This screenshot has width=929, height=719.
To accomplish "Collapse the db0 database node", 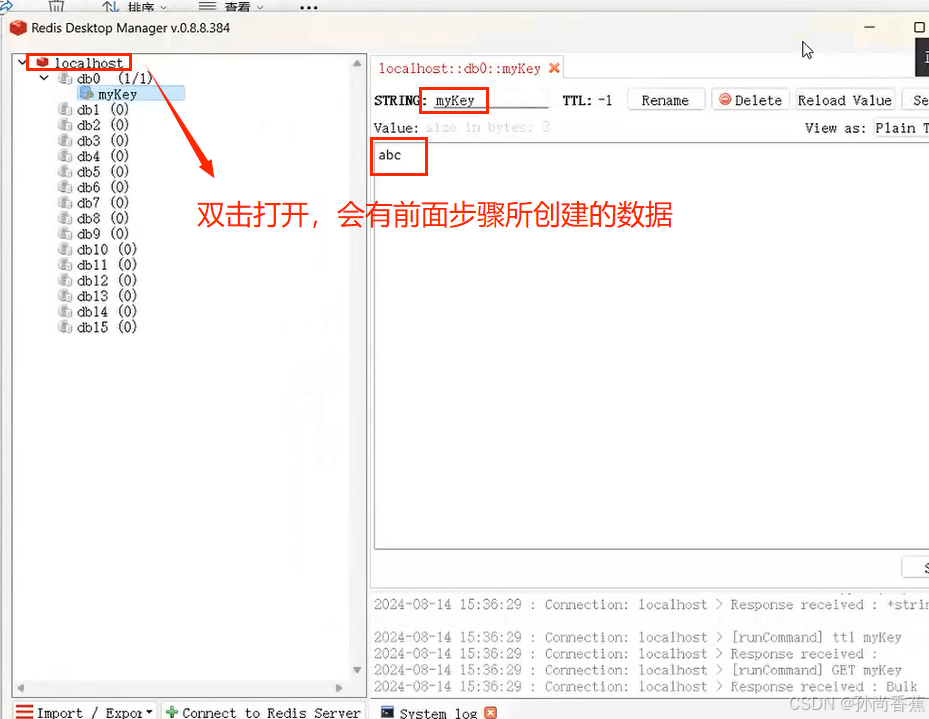I will point(44,78).
